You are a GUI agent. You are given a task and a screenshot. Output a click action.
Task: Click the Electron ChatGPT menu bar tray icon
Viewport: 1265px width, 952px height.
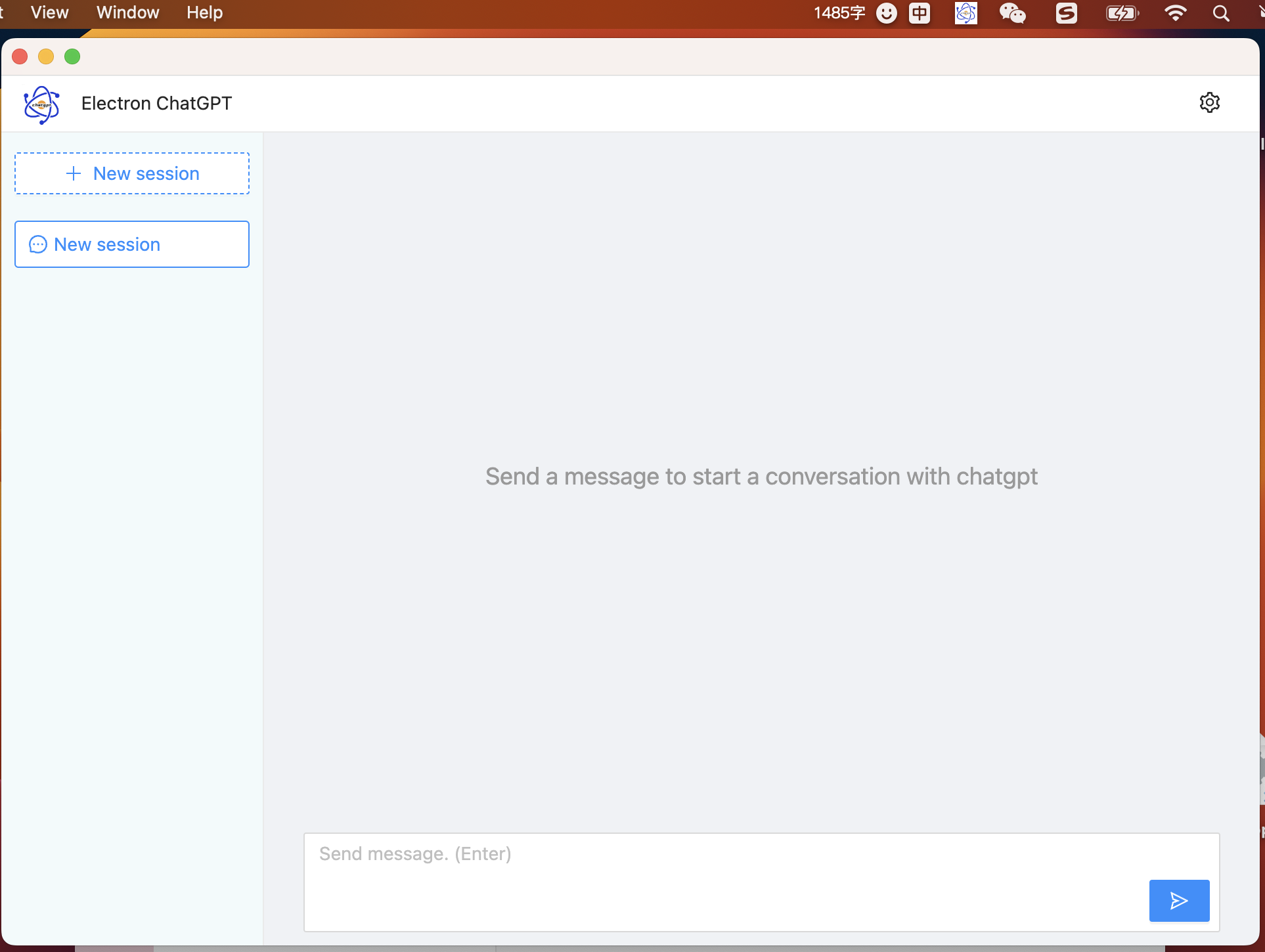click(965, 13)
